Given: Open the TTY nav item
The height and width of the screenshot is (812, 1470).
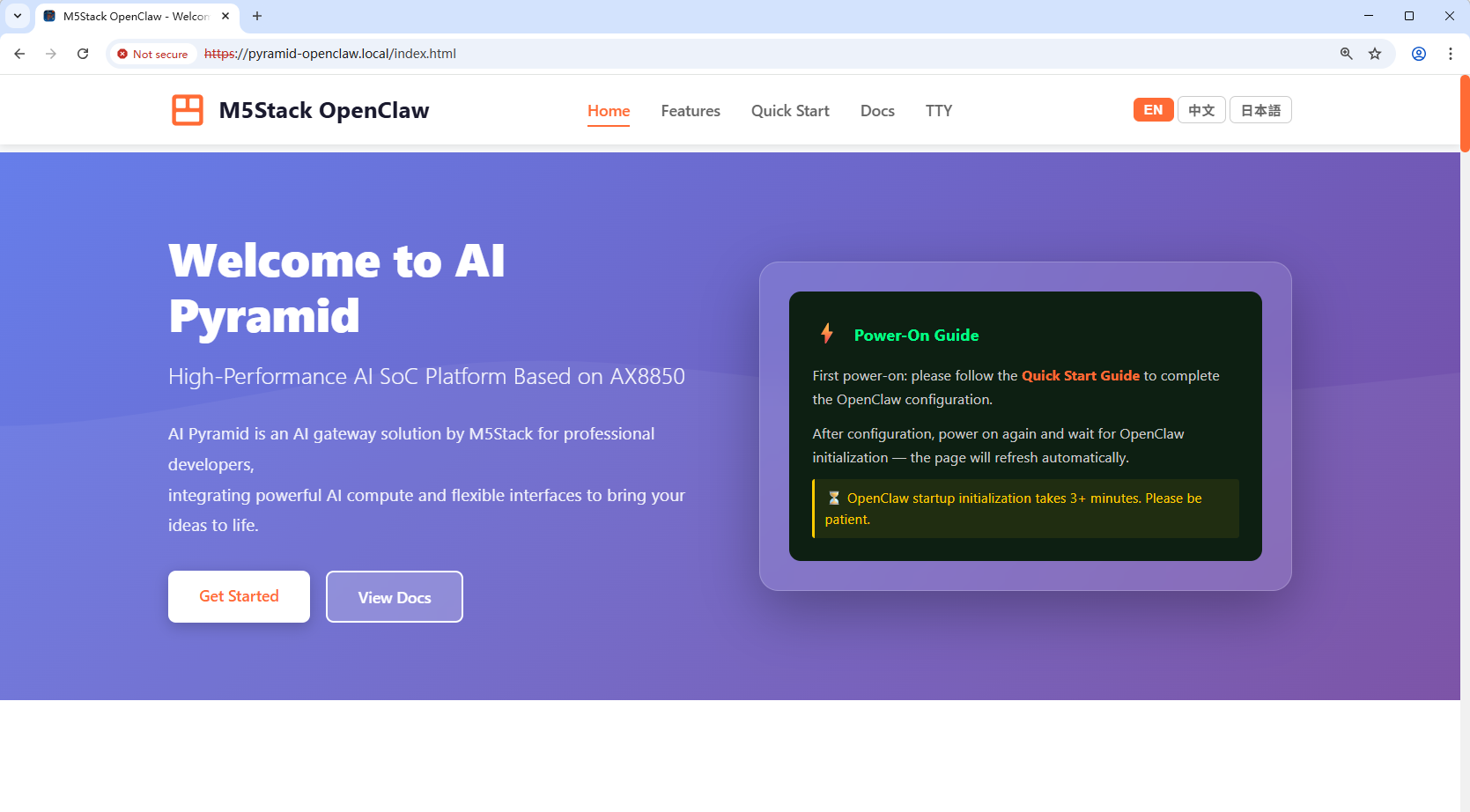Looking at the screenshot, I should [939, 111].
